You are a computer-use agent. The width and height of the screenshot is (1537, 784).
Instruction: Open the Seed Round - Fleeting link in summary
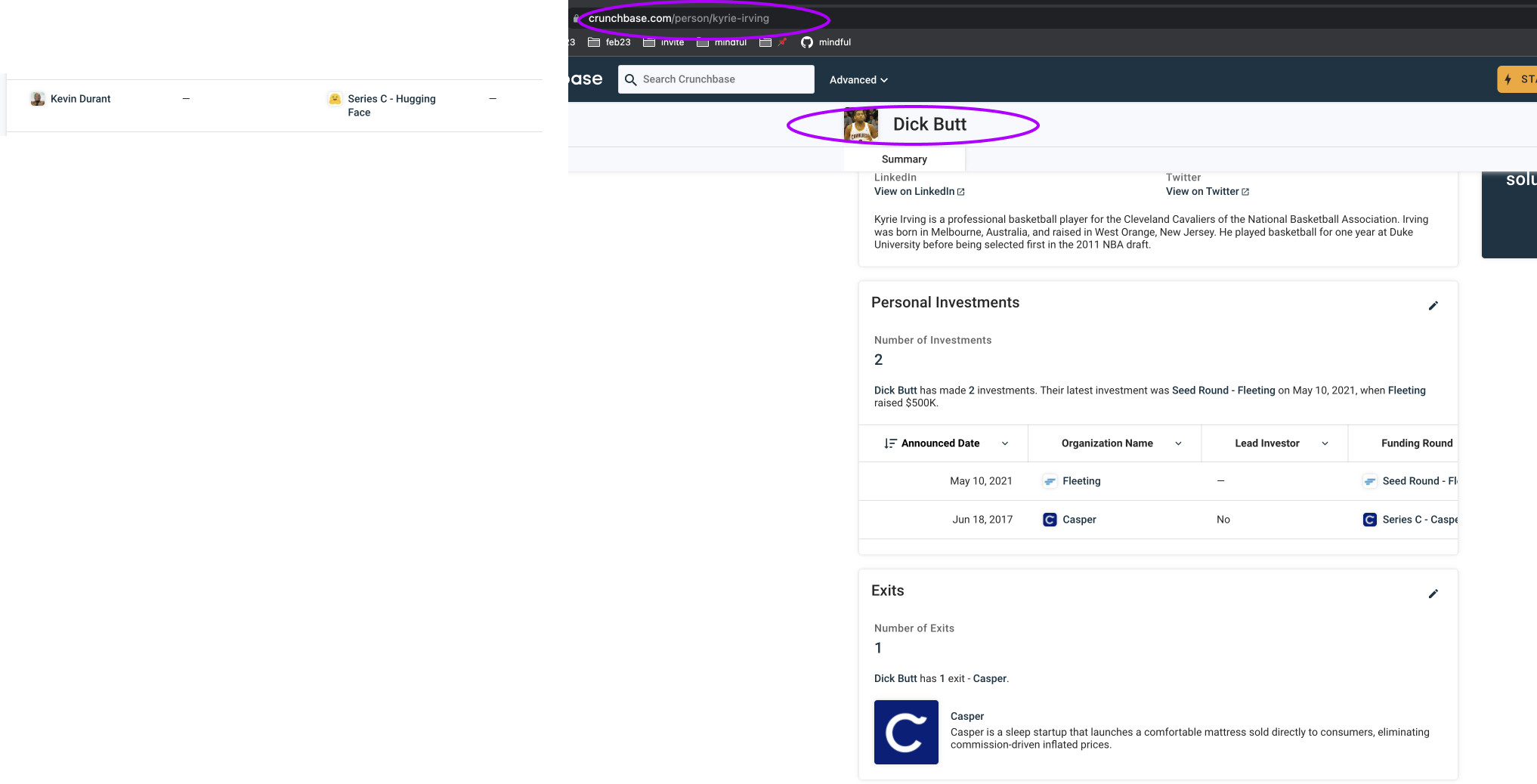click(1223, 390)
